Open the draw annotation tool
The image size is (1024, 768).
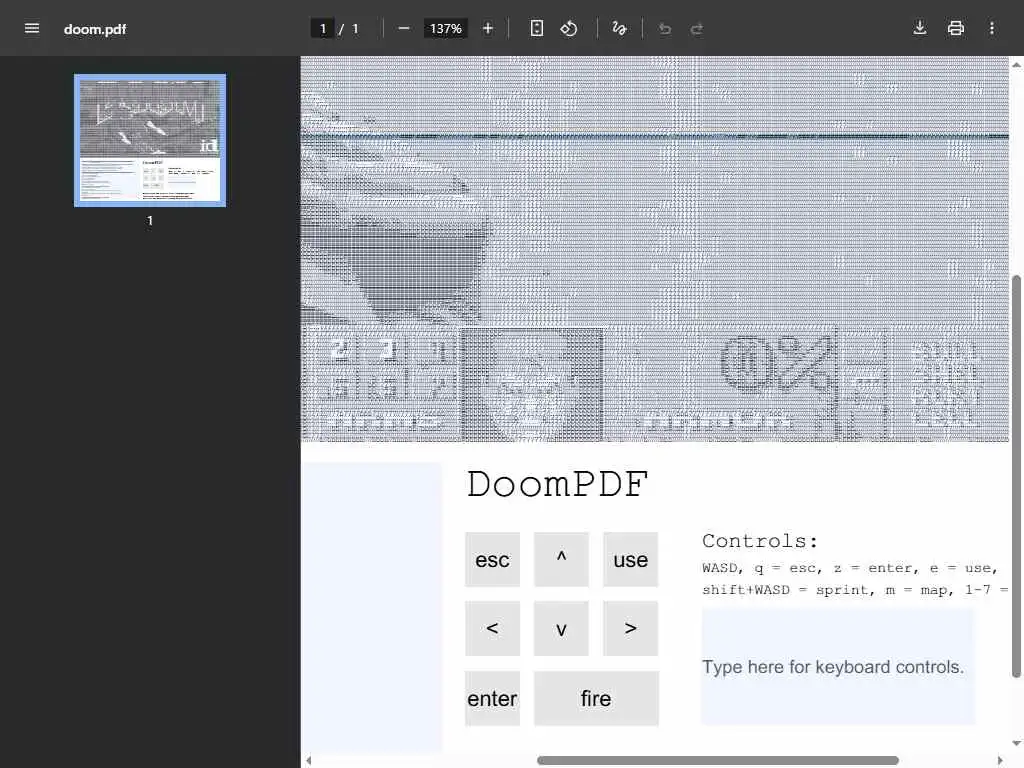(619, 28)
